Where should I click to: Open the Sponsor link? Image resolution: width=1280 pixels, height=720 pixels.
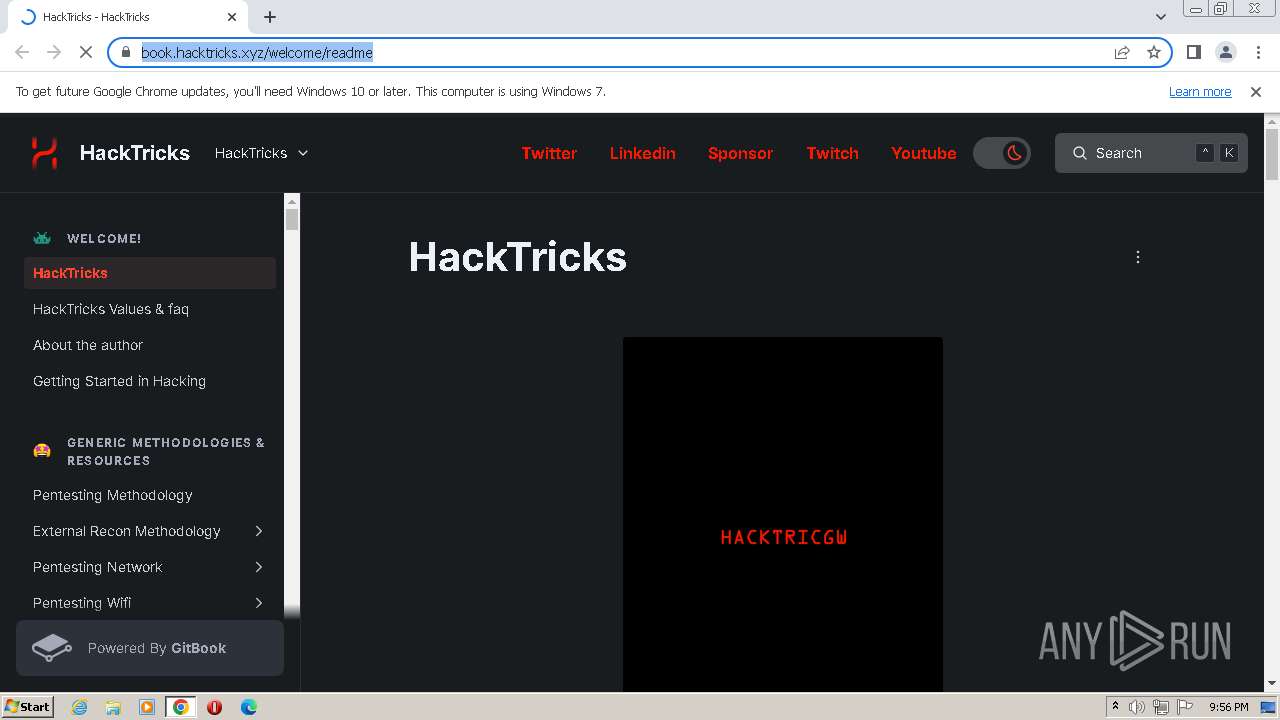click(x=740, y=153)
